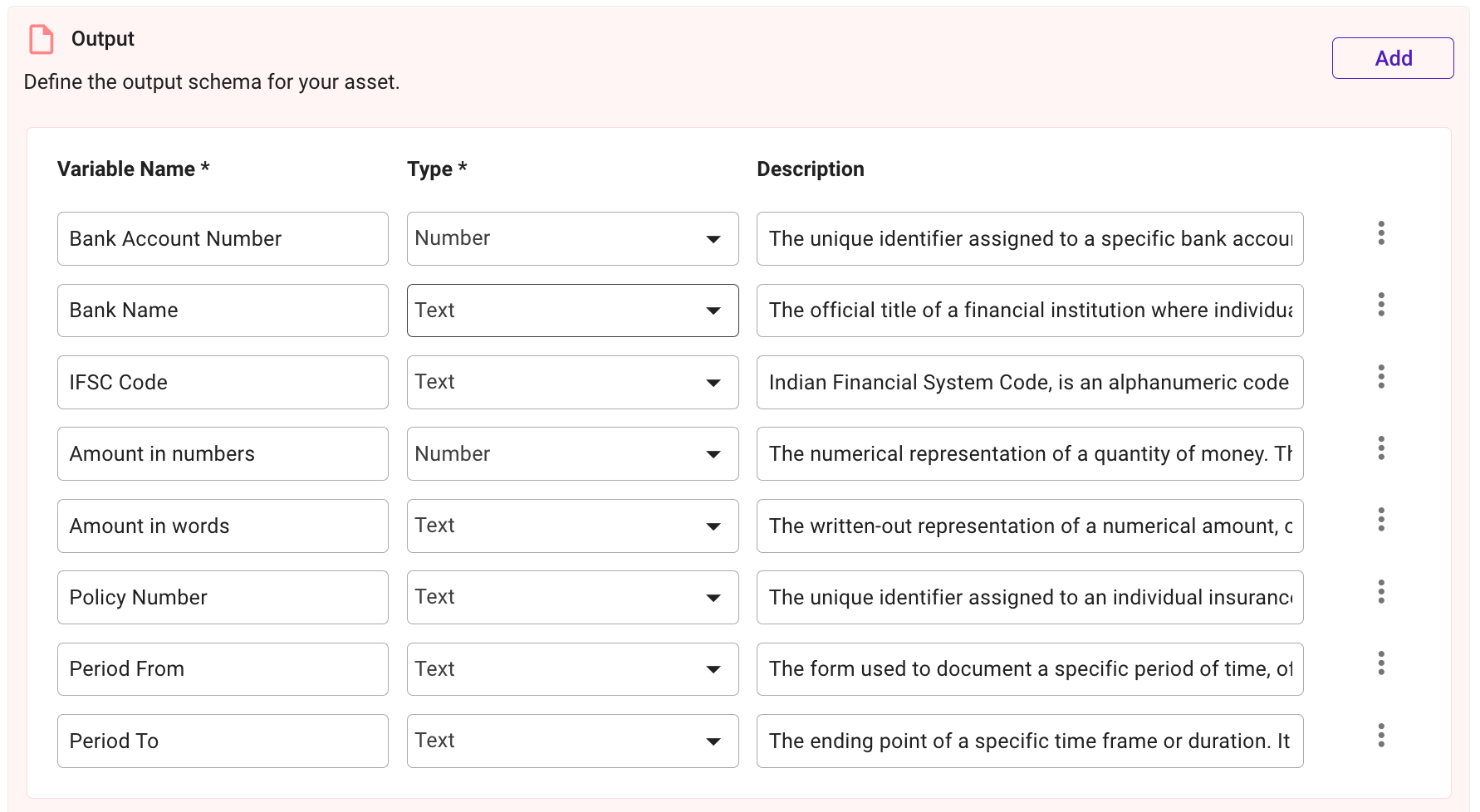Click the 'Type *' column header
This screenshot has height=812, width=1480.
[437, 169]
